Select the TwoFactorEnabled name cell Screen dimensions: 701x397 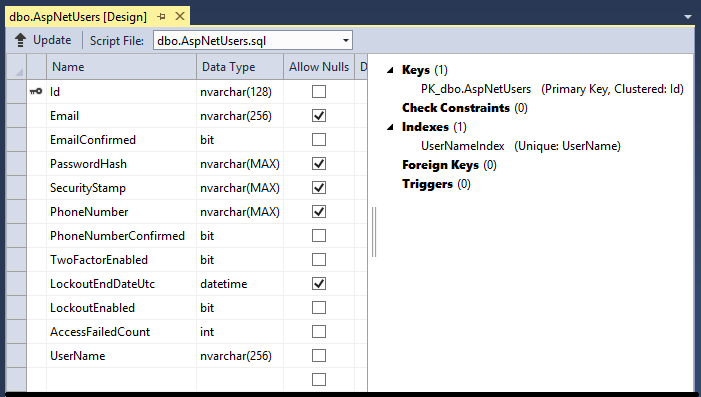121,260
